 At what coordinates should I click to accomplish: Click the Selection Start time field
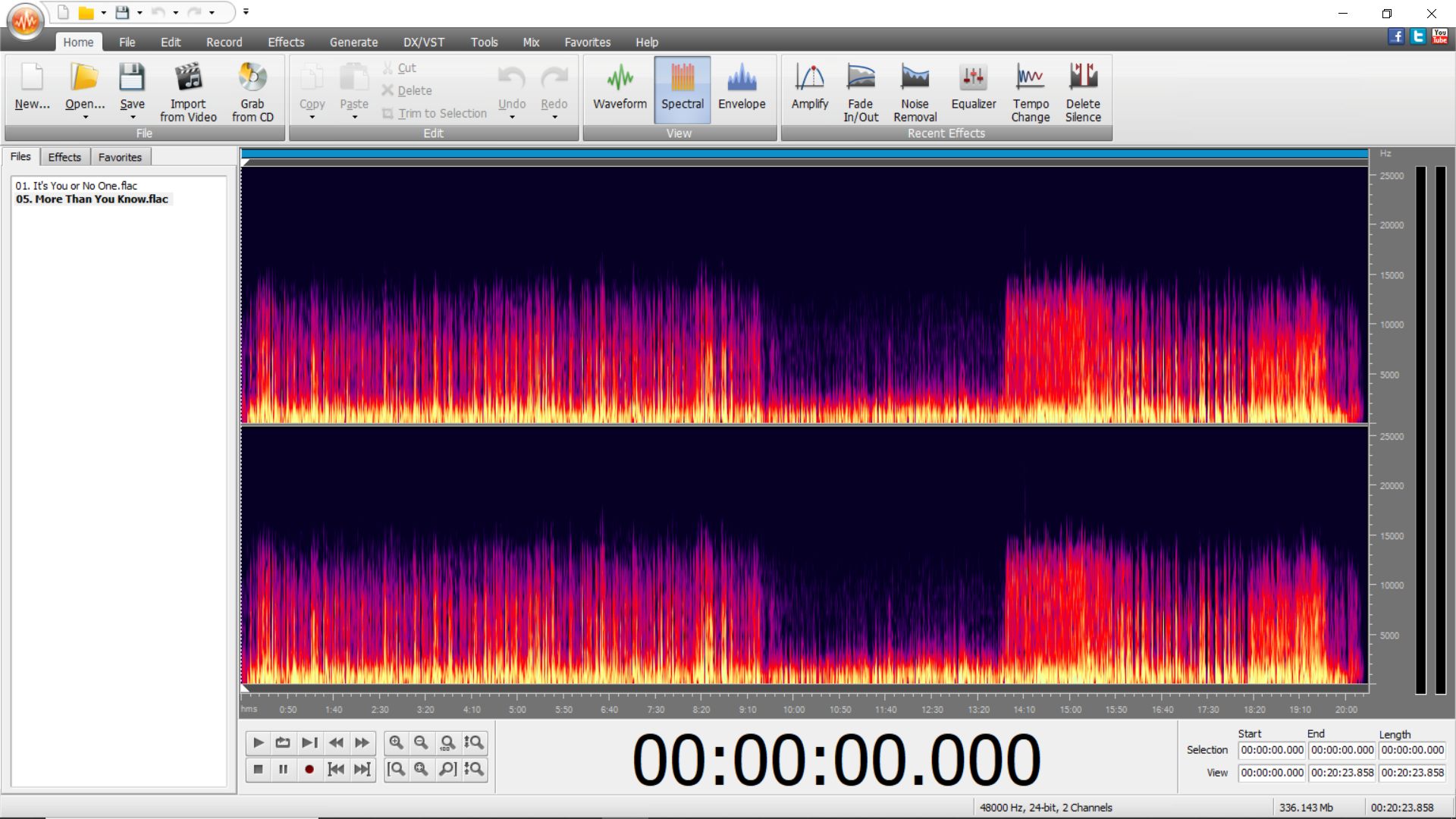point(1272,750)
